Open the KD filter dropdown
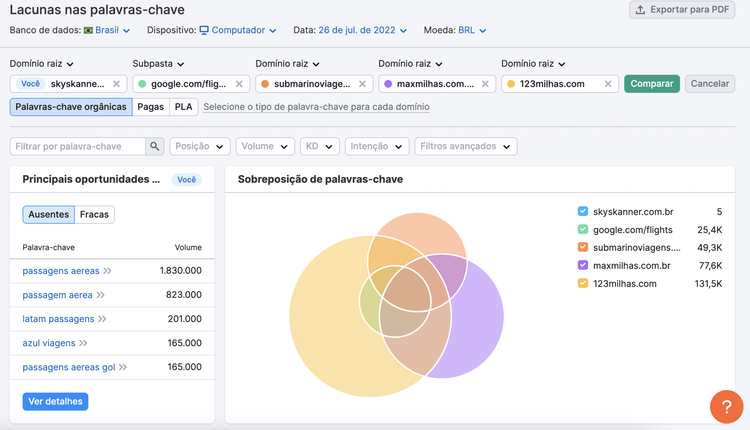This screenshot has width=750, height=430. (x=320, y=146)
